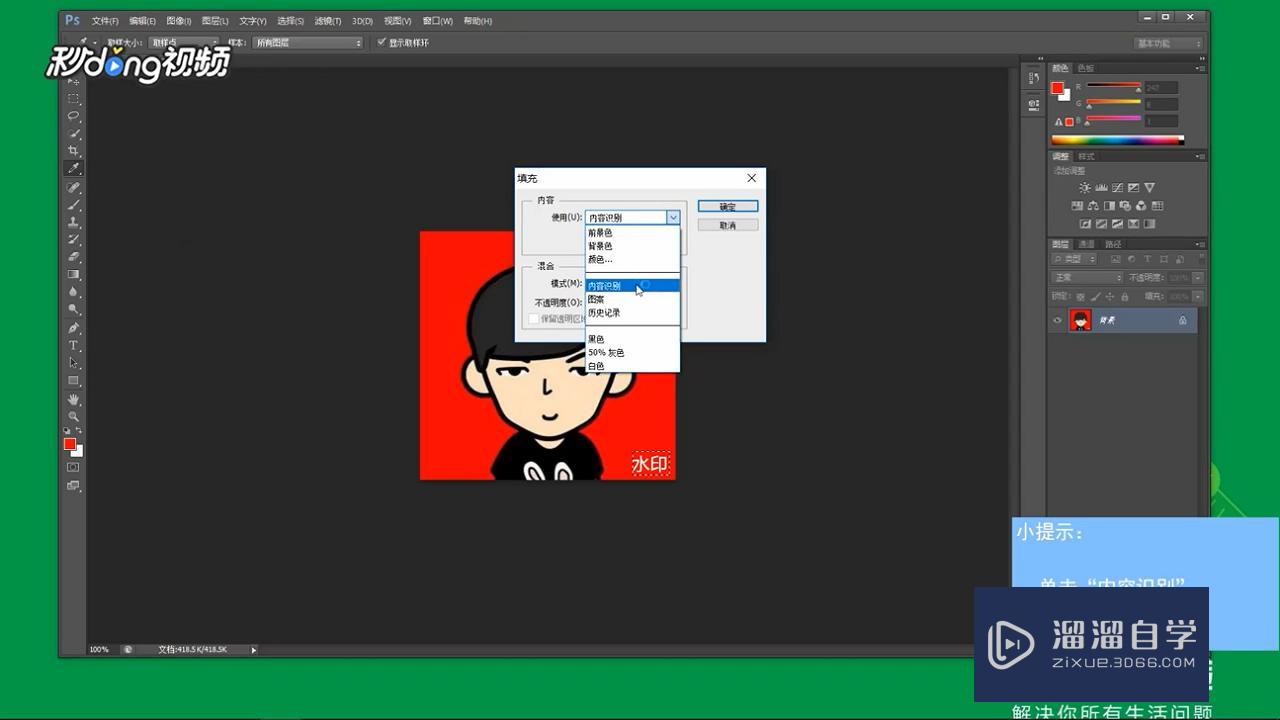
Task: Choose 背景色 in the dropdown list
Action: pos(632,246)
